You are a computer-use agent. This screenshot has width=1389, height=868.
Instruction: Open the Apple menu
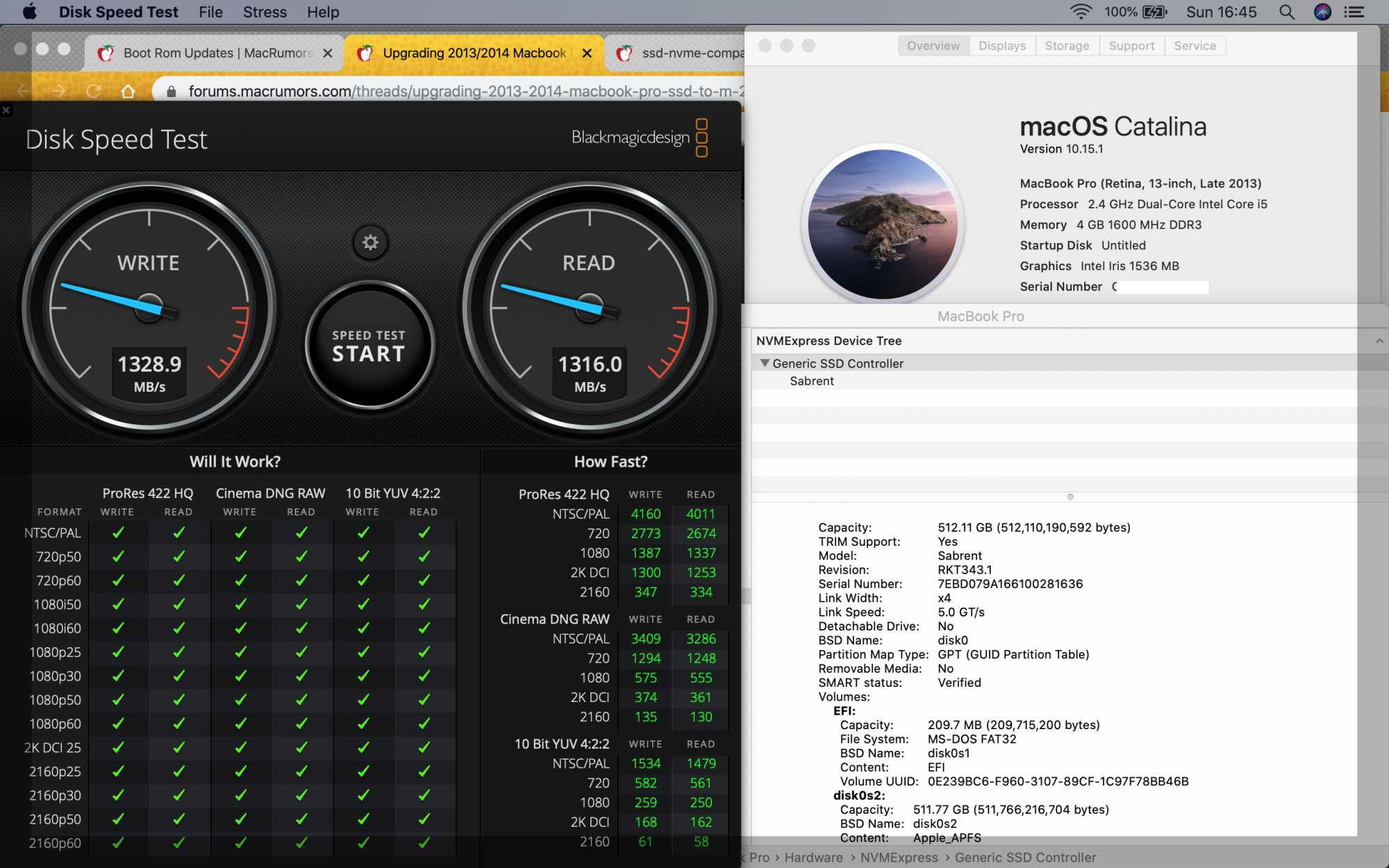click(29, 12)
